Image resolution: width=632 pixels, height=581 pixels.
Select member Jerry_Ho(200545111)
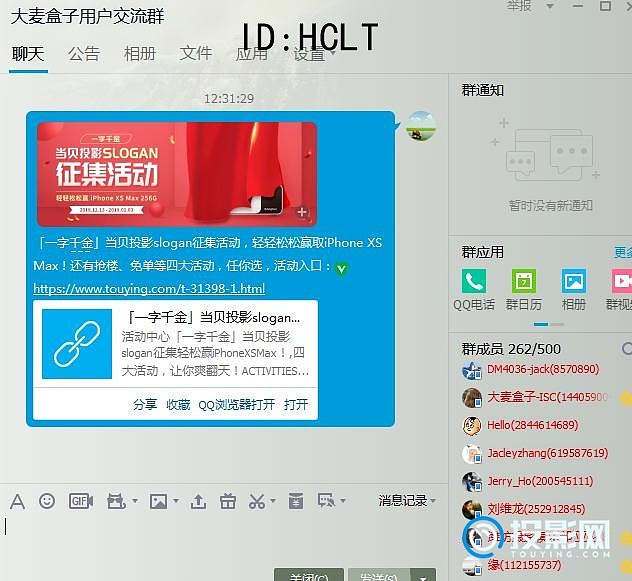pos(540,481)
